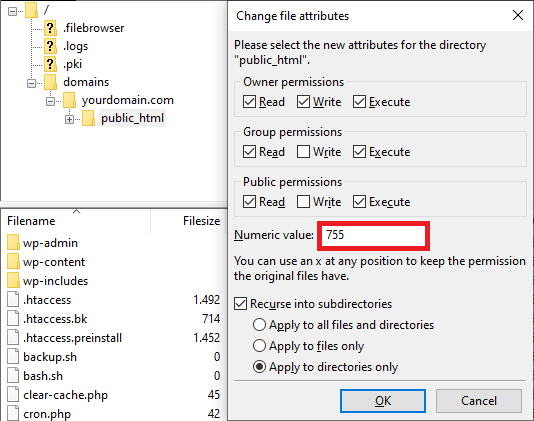Select the wp-content folder icon

13,262
